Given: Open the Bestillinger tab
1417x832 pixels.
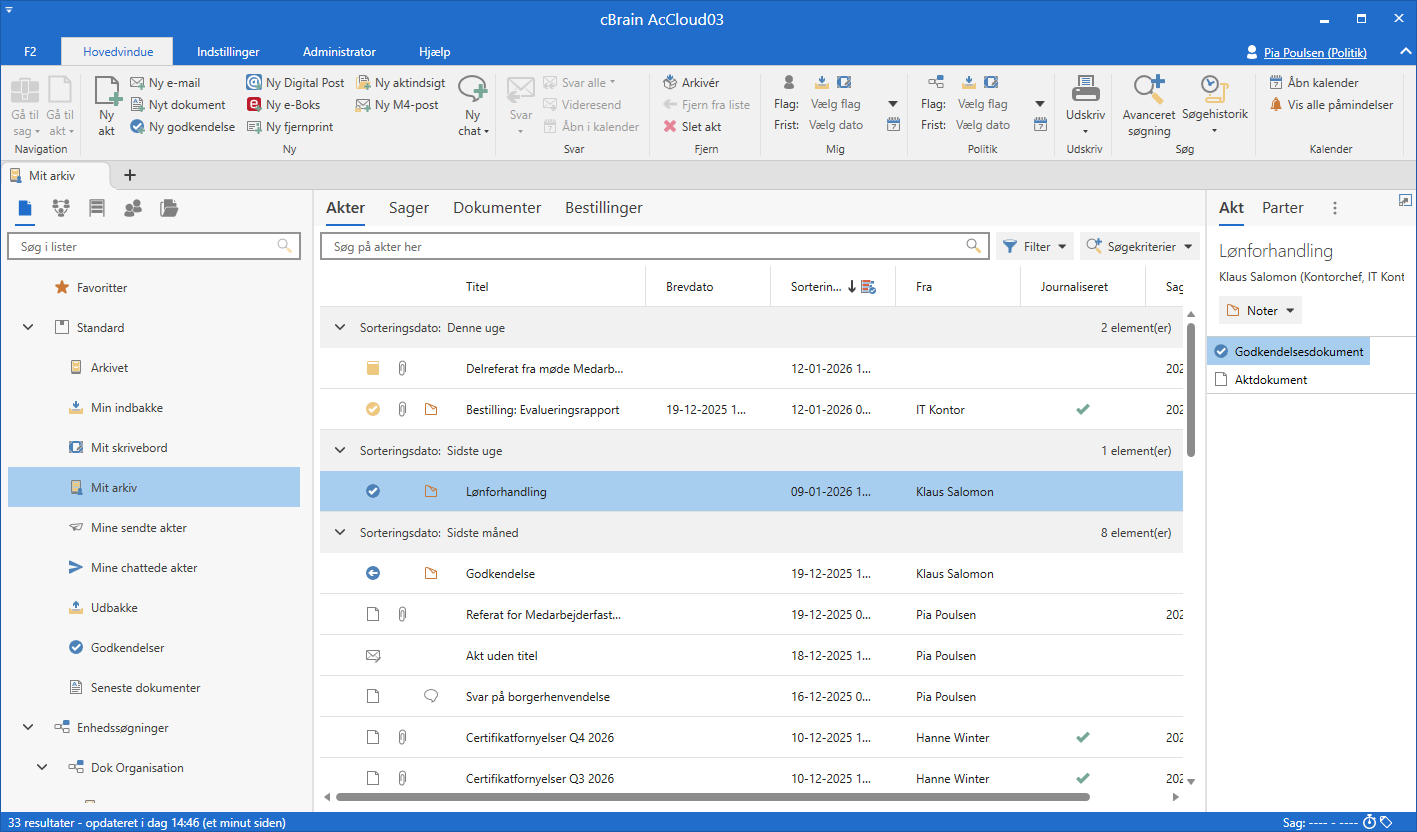Looking at the screenshot, I should [604, 208].
